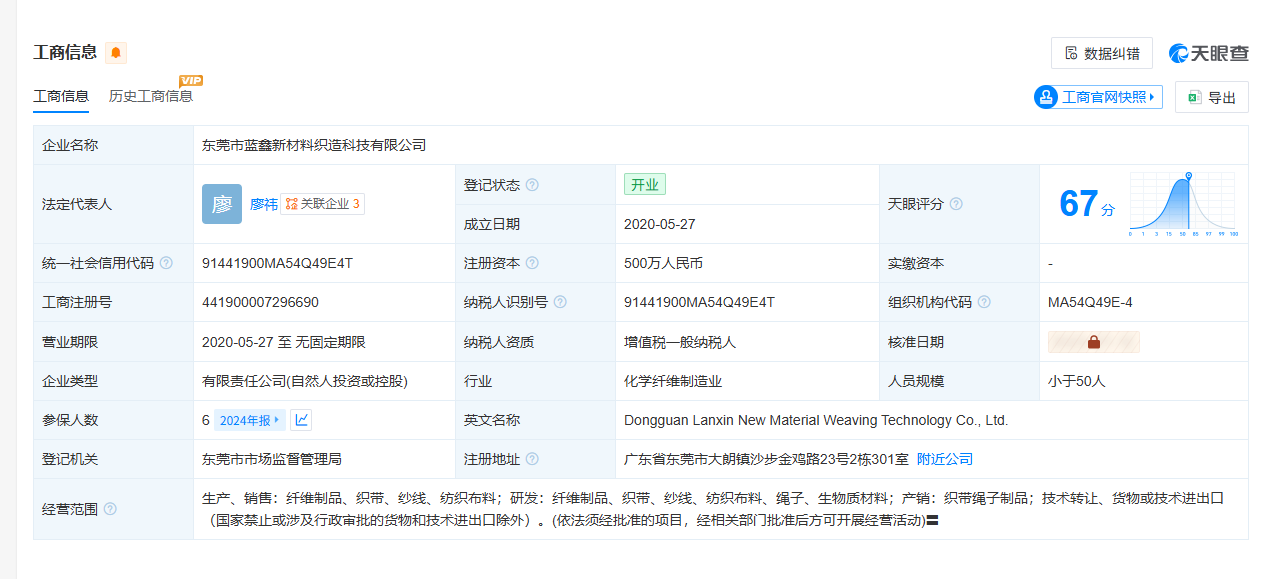
Task: Click registration number 441900007296690
Action: click(x=260, y=302)
